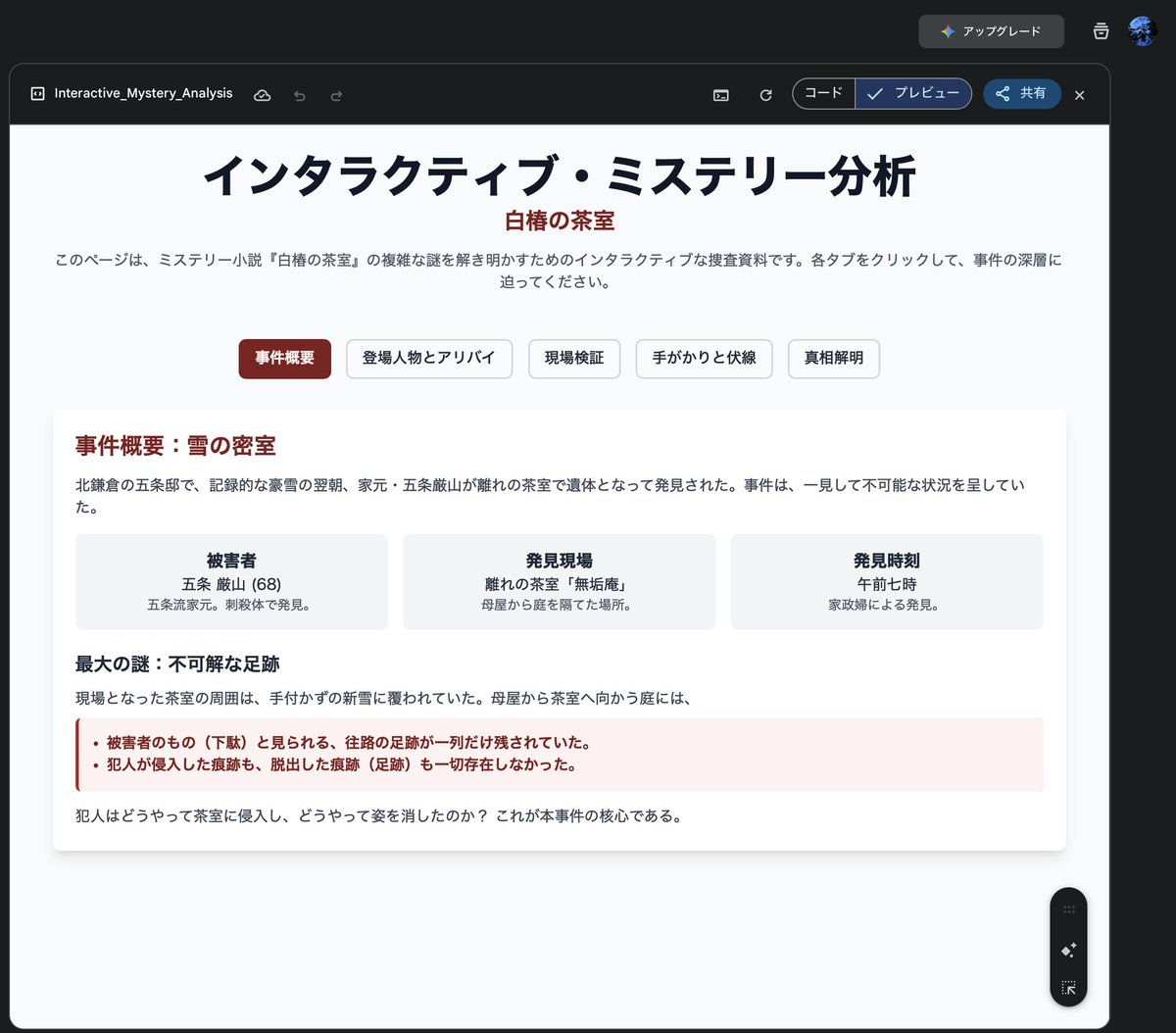Switch to the 現場検証 tab
Viewport: 1176px width, 1033px height.
pos(574,359)
